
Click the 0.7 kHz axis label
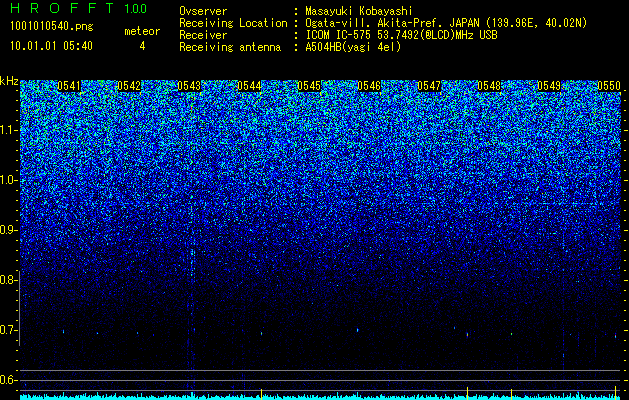point(9,330)
